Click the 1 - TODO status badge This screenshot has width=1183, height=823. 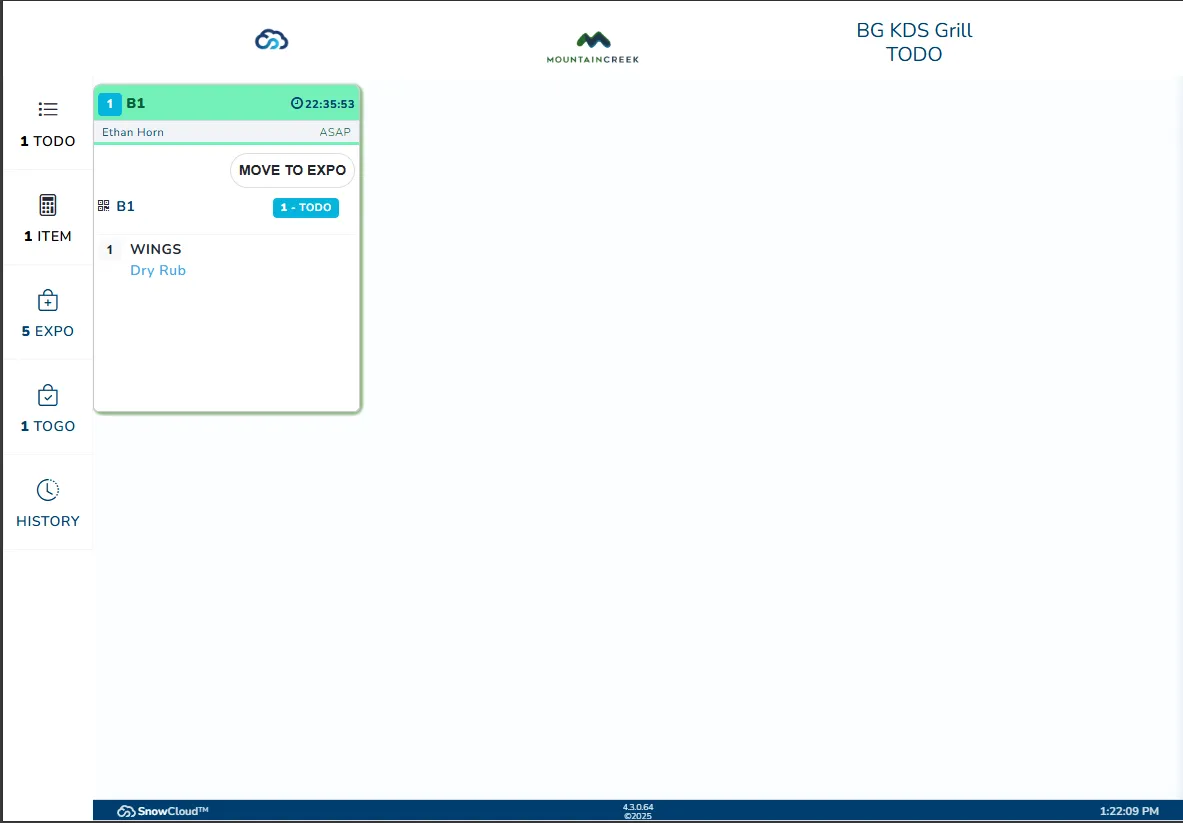[x=306, y=207]
